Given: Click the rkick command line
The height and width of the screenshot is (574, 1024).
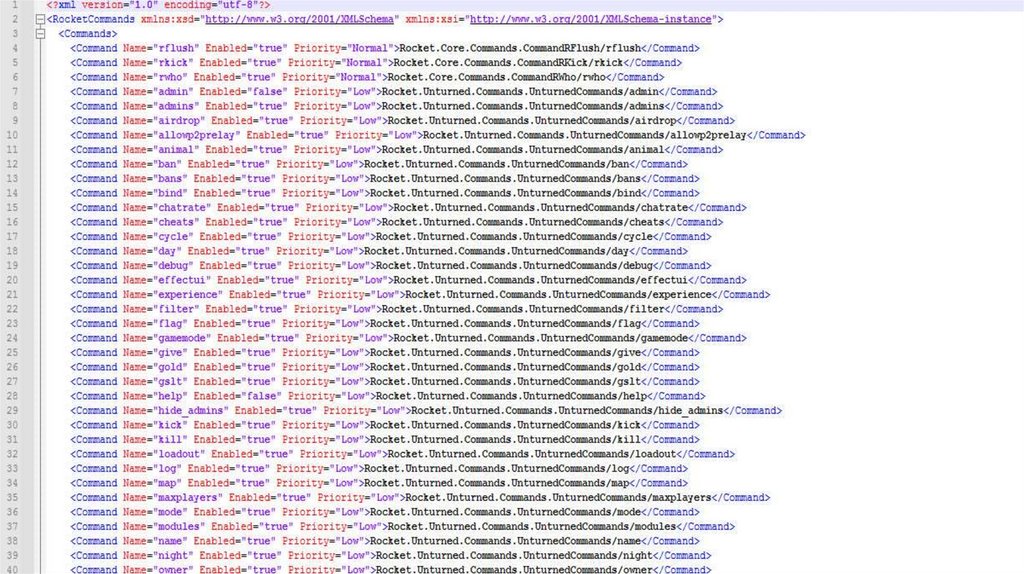Looking at the screenshot, I should [376, 63].
